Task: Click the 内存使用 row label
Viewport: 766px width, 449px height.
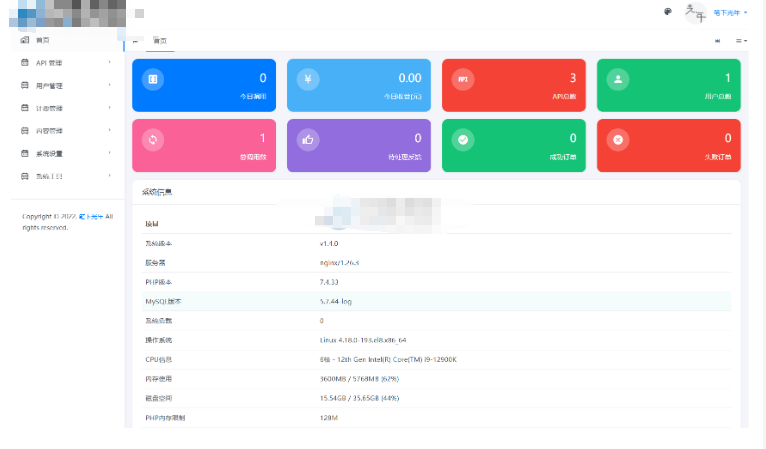Action: point(158,379)
